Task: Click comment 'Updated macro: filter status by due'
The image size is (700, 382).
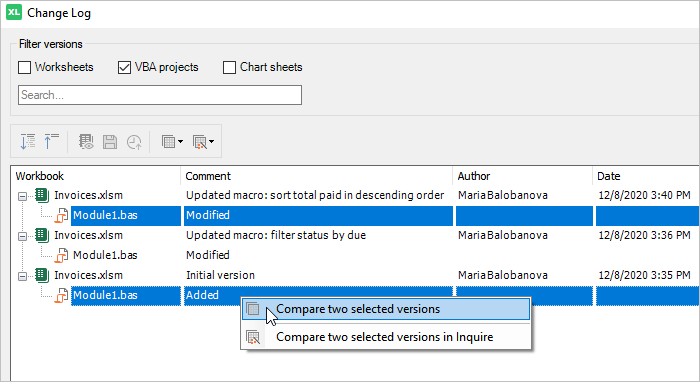Action: [276, 235]
